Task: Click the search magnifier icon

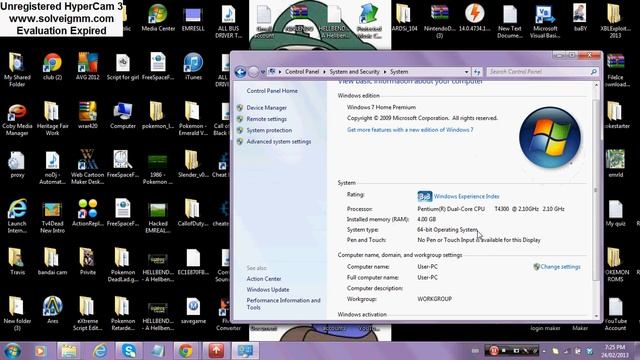Action: tap(594, 72)
